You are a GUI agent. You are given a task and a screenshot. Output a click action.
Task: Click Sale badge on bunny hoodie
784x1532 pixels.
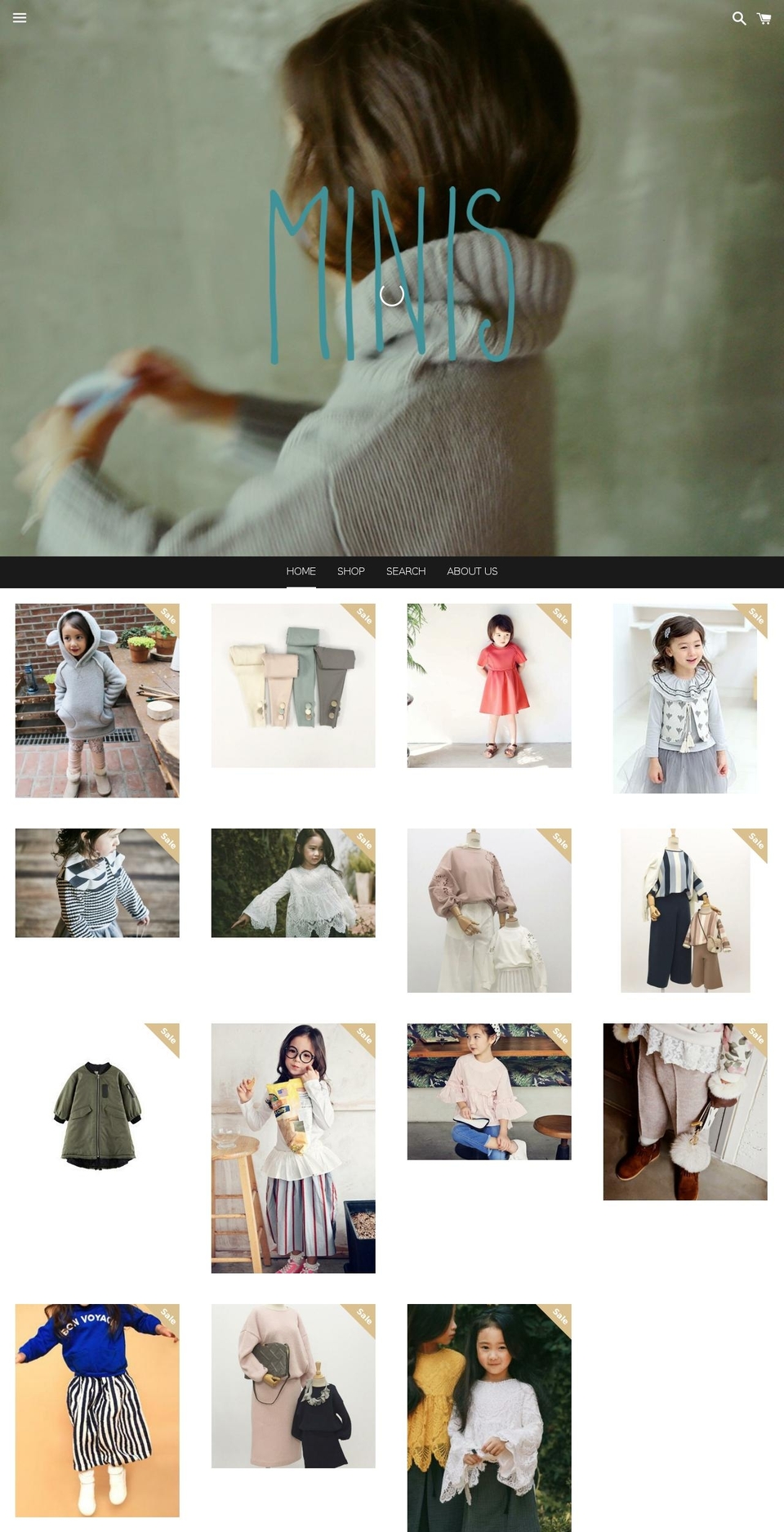pos(167,616)
